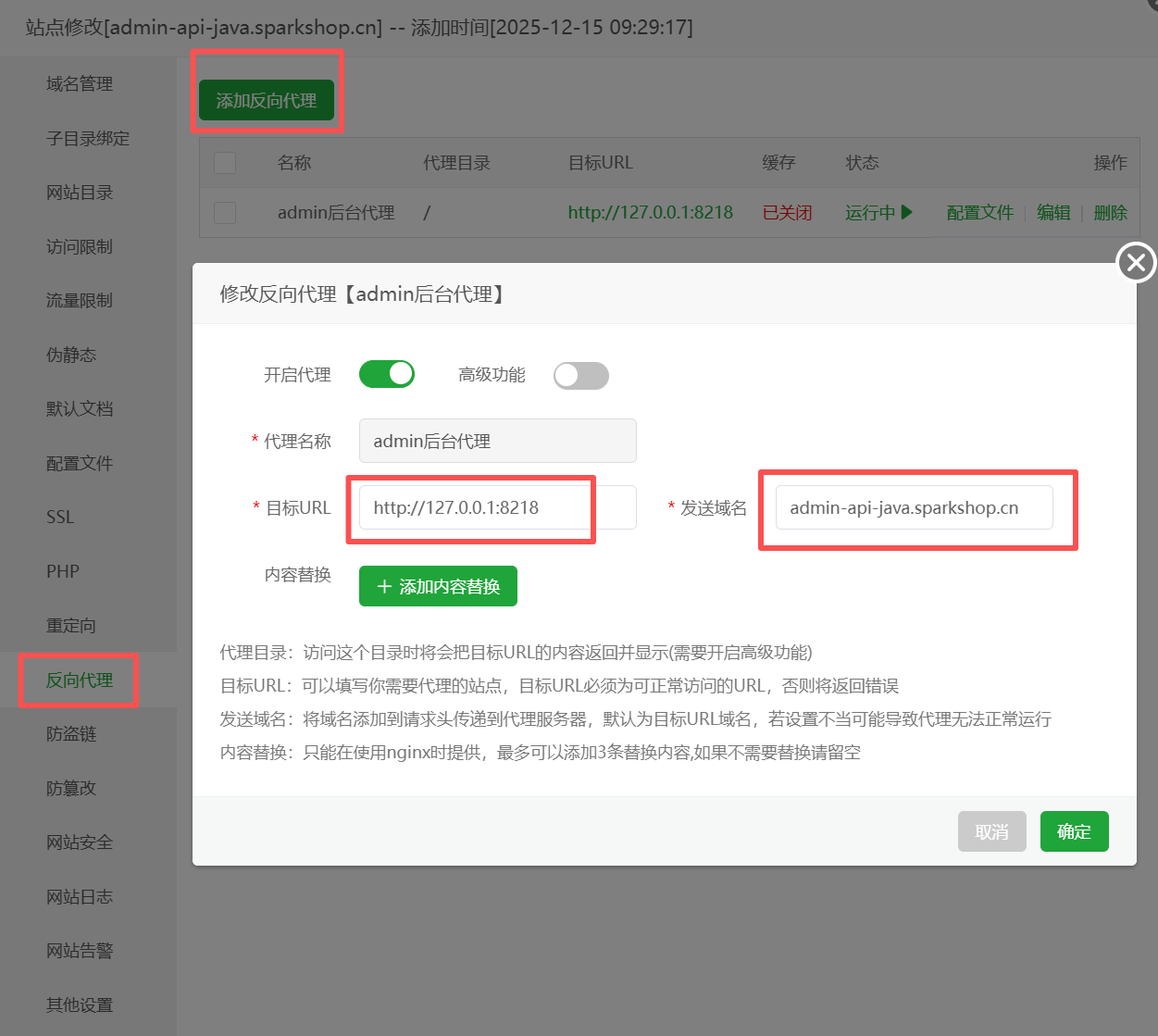Focus the 发送域名 input field
The width and height of the screenshot is (1158, 1036).
click(914, 507)
